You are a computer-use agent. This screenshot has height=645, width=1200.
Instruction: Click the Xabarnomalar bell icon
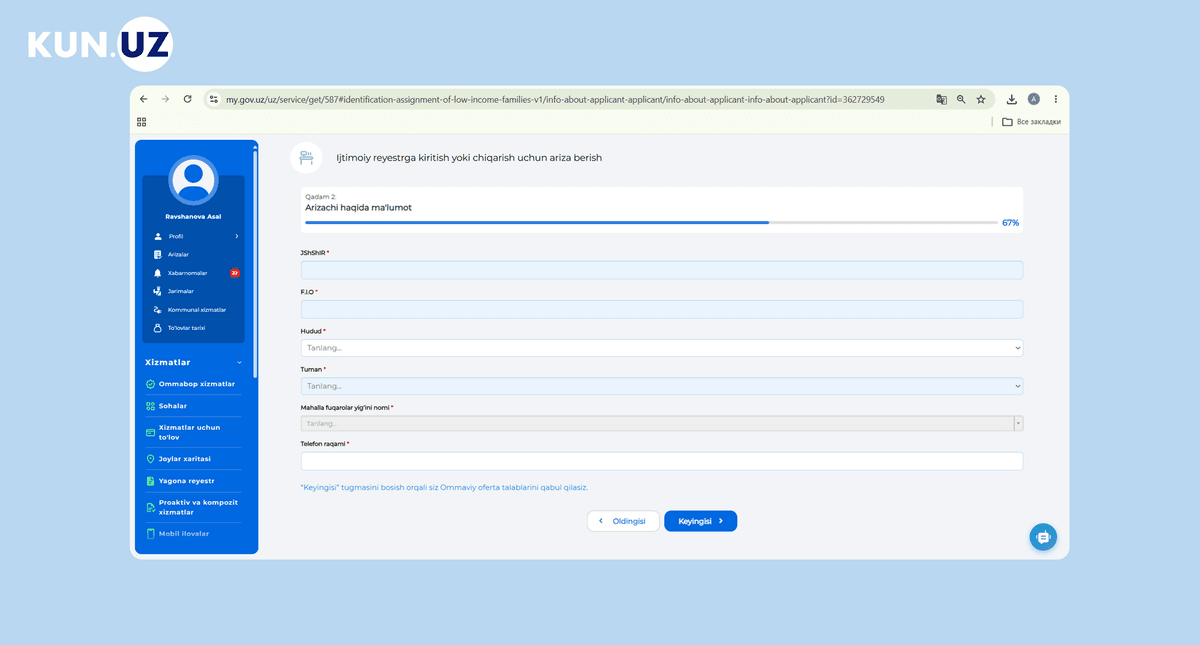tap(157, 272)
